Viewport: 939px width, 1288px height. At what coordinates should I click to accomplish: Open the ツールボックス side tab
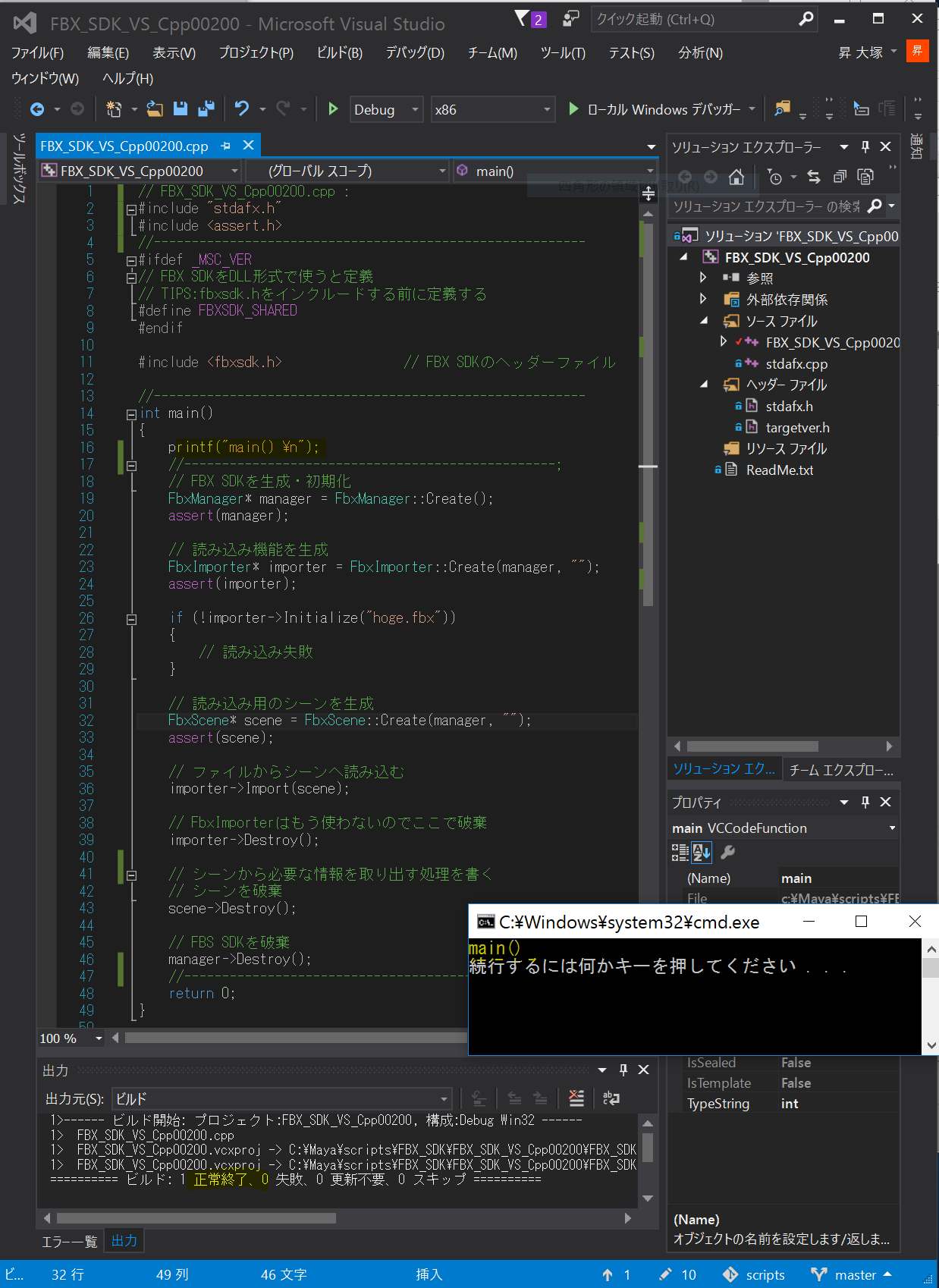(x=18, y=168)
